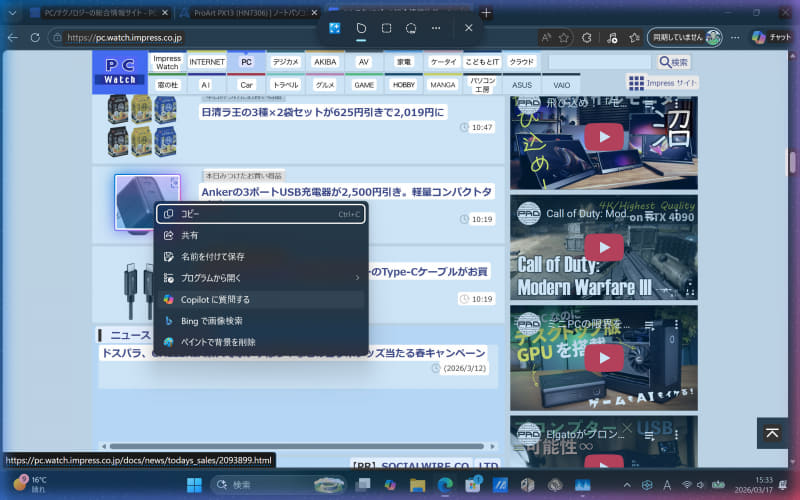Open the 16°C weather widget
Image resolution: width=800 pixels, height=500 pixels.
31,484
